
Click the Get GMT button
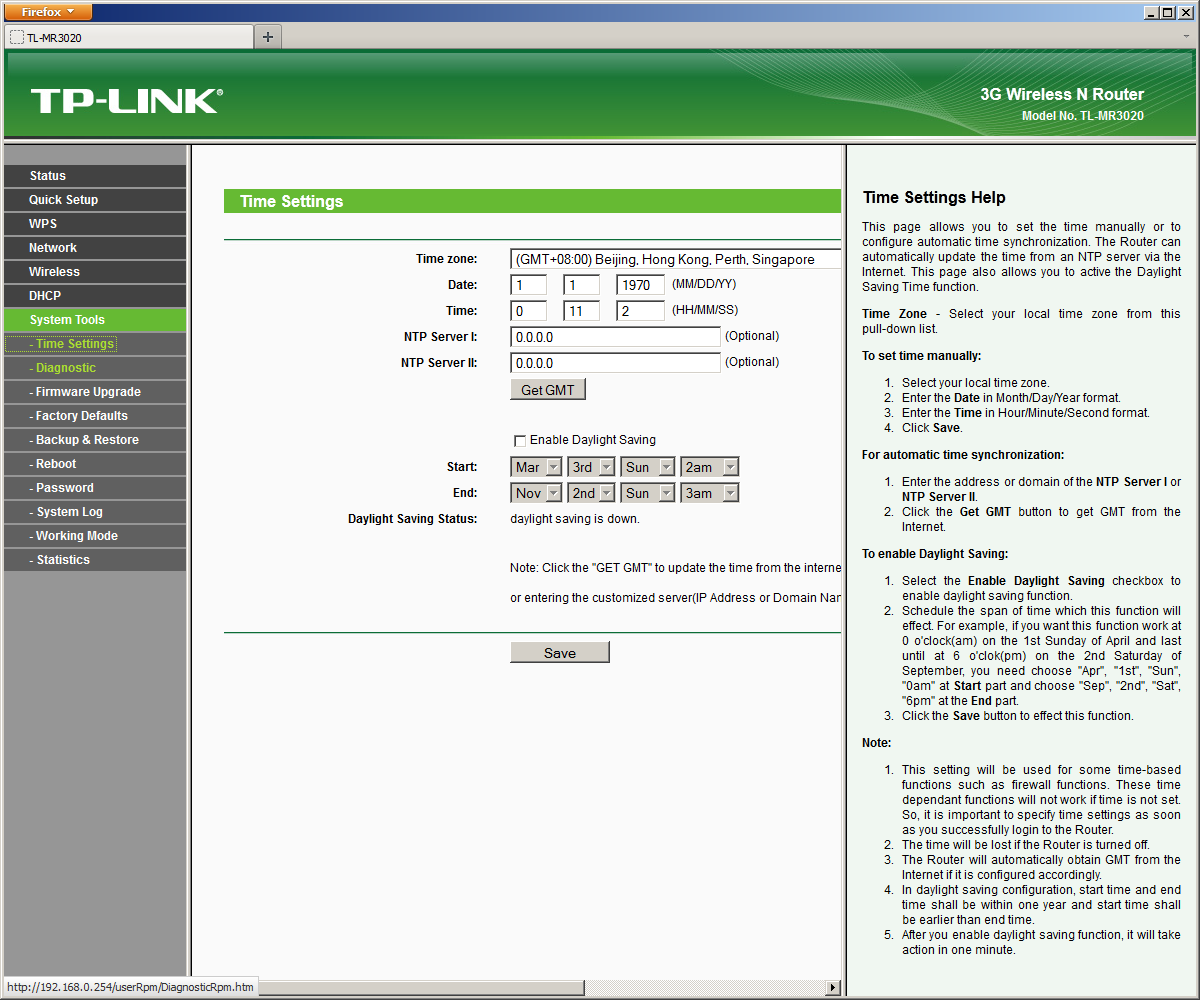(x=548, y=390)
